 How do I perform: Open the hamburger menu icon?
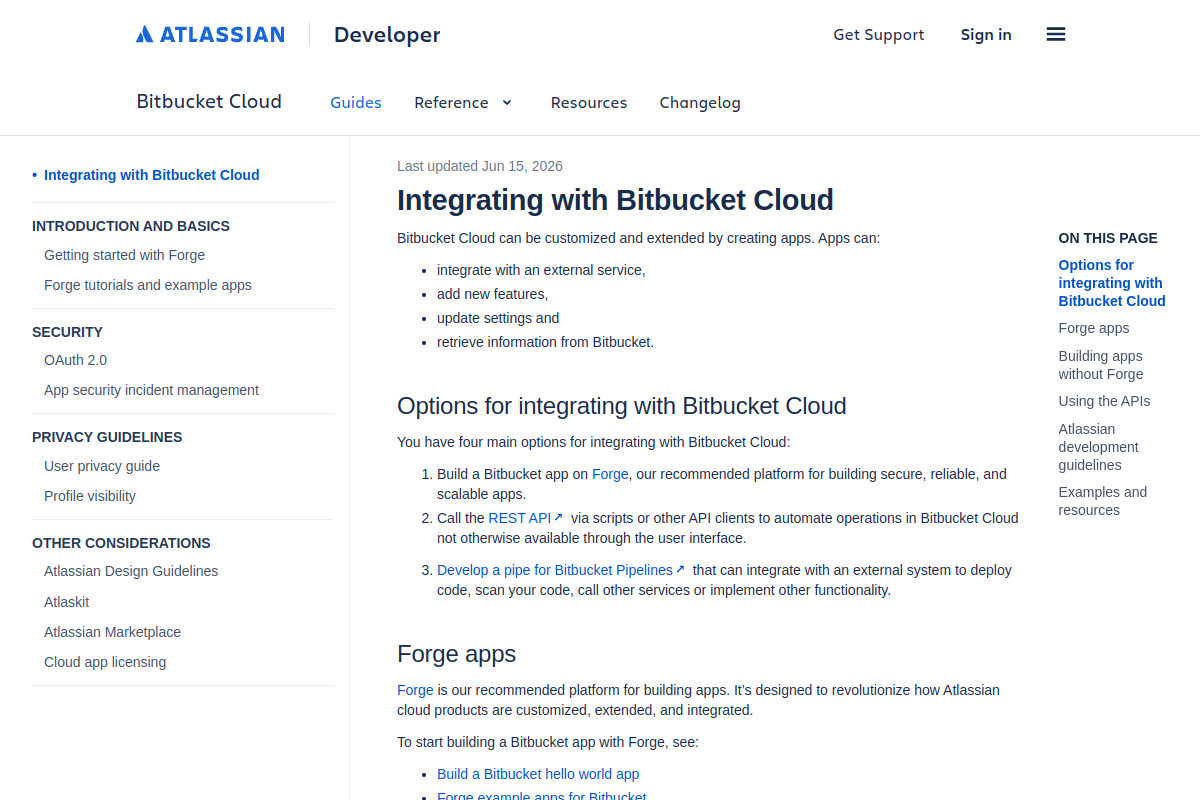coord(1056,34)
